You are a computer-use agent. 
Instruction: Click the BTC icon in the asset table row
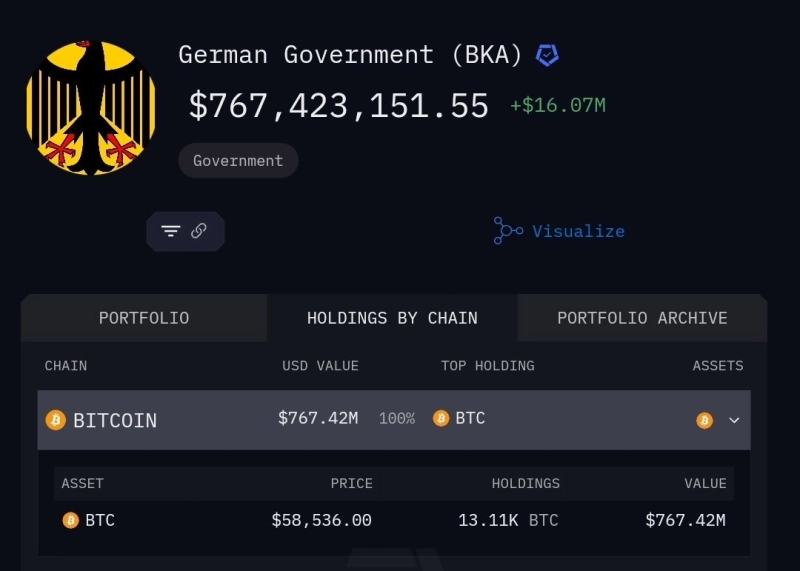tap(70, 520)
